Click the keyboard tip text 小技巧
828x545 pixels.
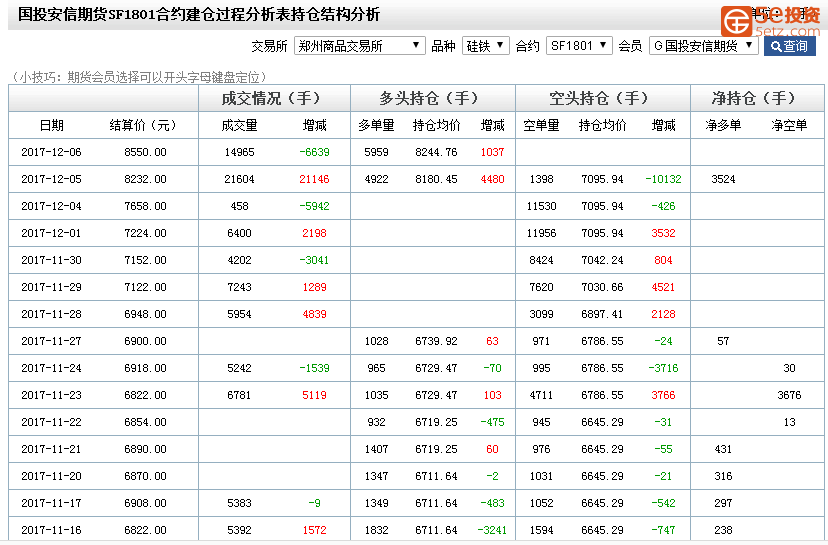[x=139, y=77]
